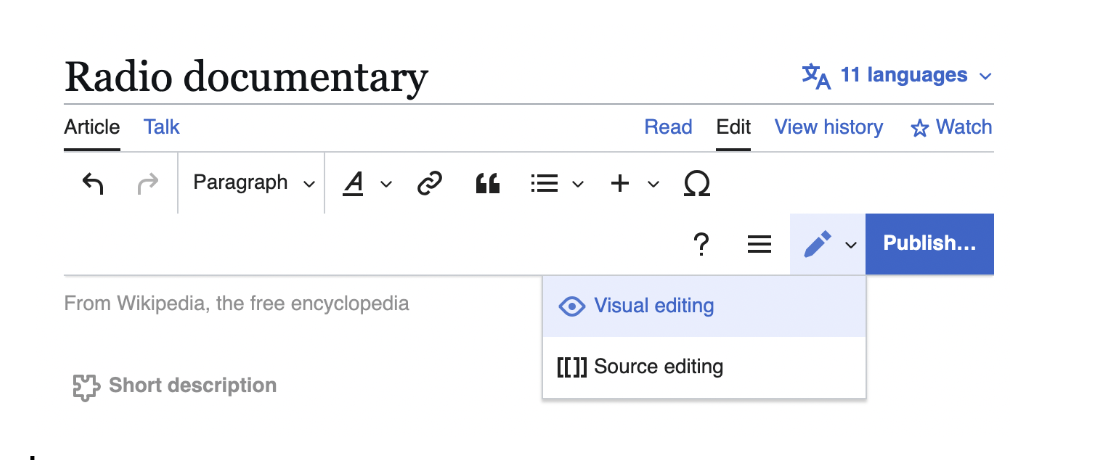Open the Paragraph format dropdown
Image resolution: width=1100 pixels, height=460 pixels.
[254, 183]
